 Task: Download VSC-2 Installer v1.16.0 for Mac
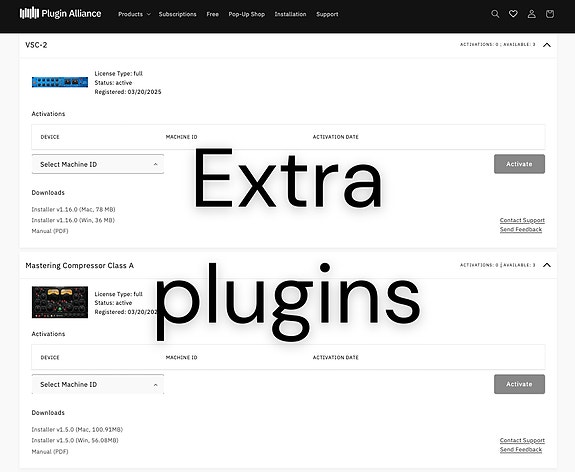73,209
